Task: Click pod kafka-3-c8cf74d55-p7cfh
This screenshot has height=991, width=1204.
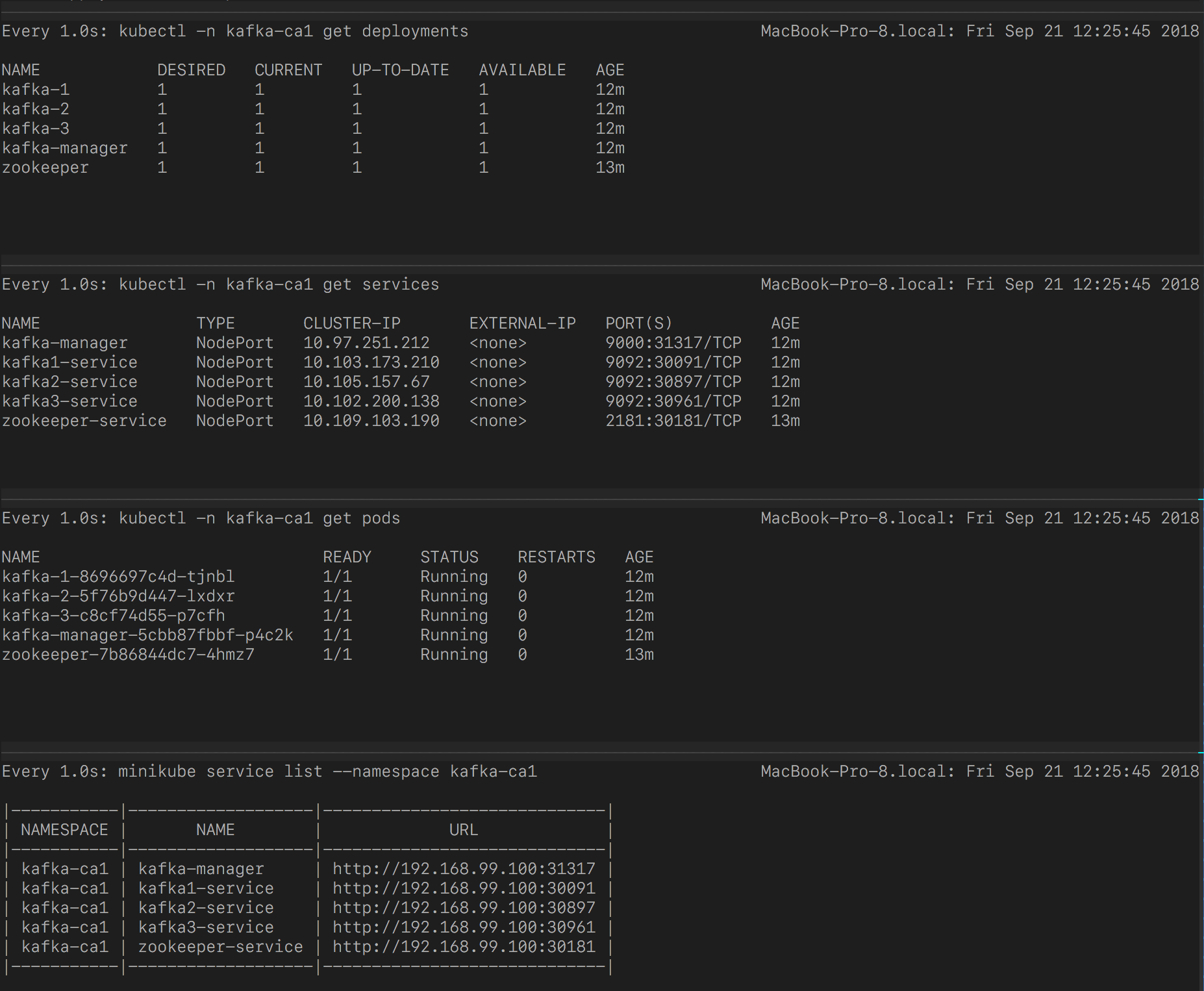Action: [114, 616]
